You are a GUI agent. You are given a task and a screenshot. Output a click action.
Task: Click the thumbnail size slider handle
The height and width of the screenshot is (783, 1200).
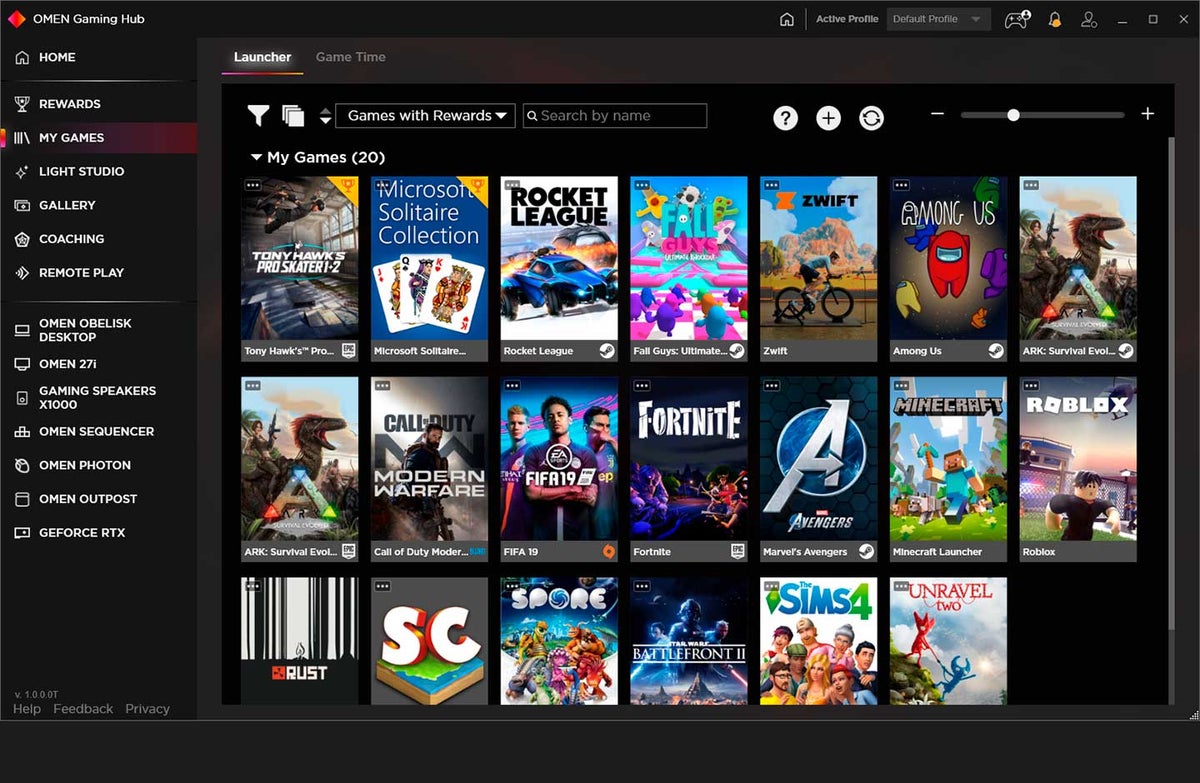point(1013,115)
